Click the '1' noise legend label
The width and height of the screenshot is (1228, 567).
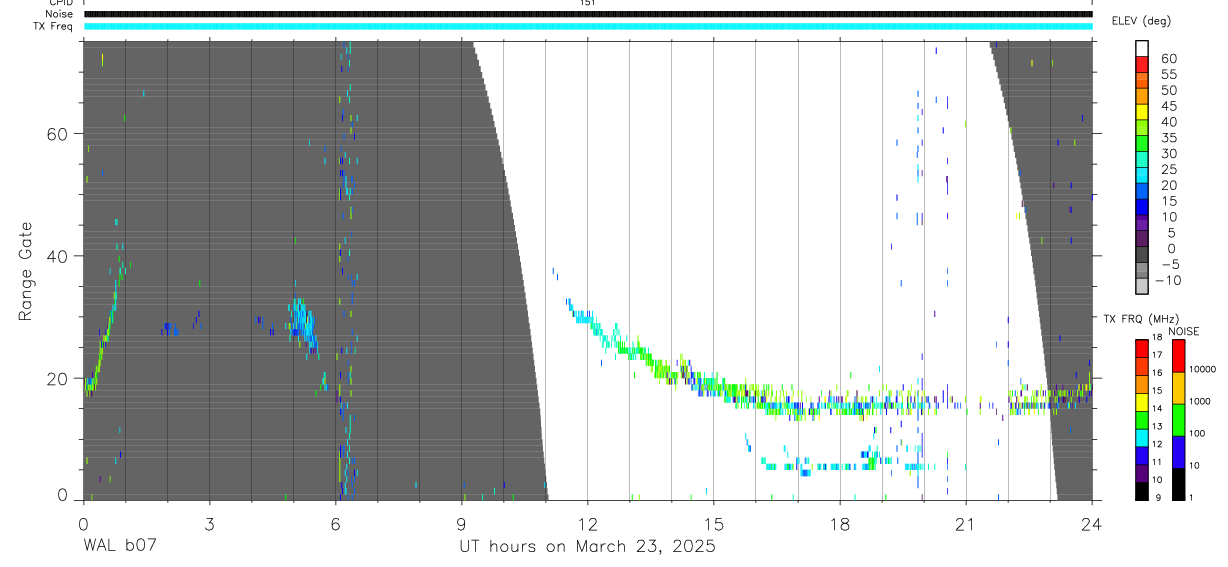(x=1192, y=498)
